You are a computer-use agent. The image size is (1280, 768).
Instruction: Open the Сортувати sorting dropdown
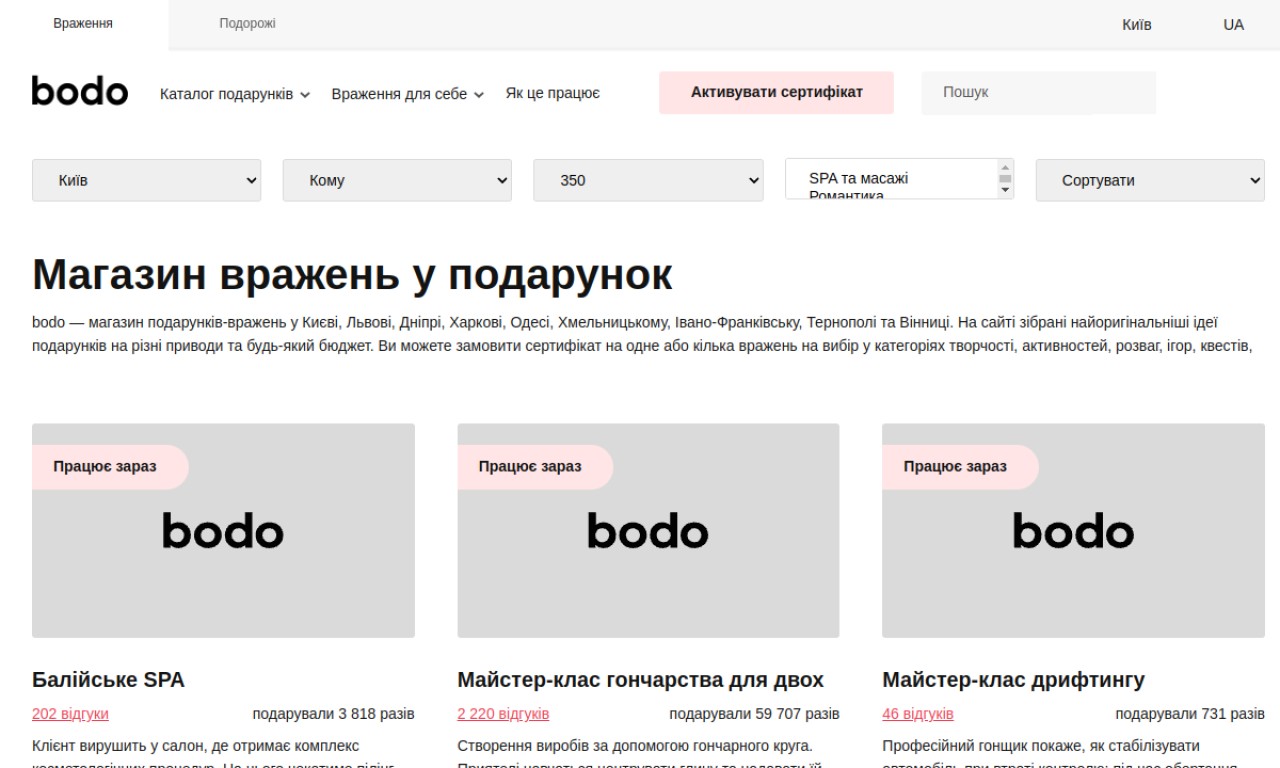tap(1150, 180)
